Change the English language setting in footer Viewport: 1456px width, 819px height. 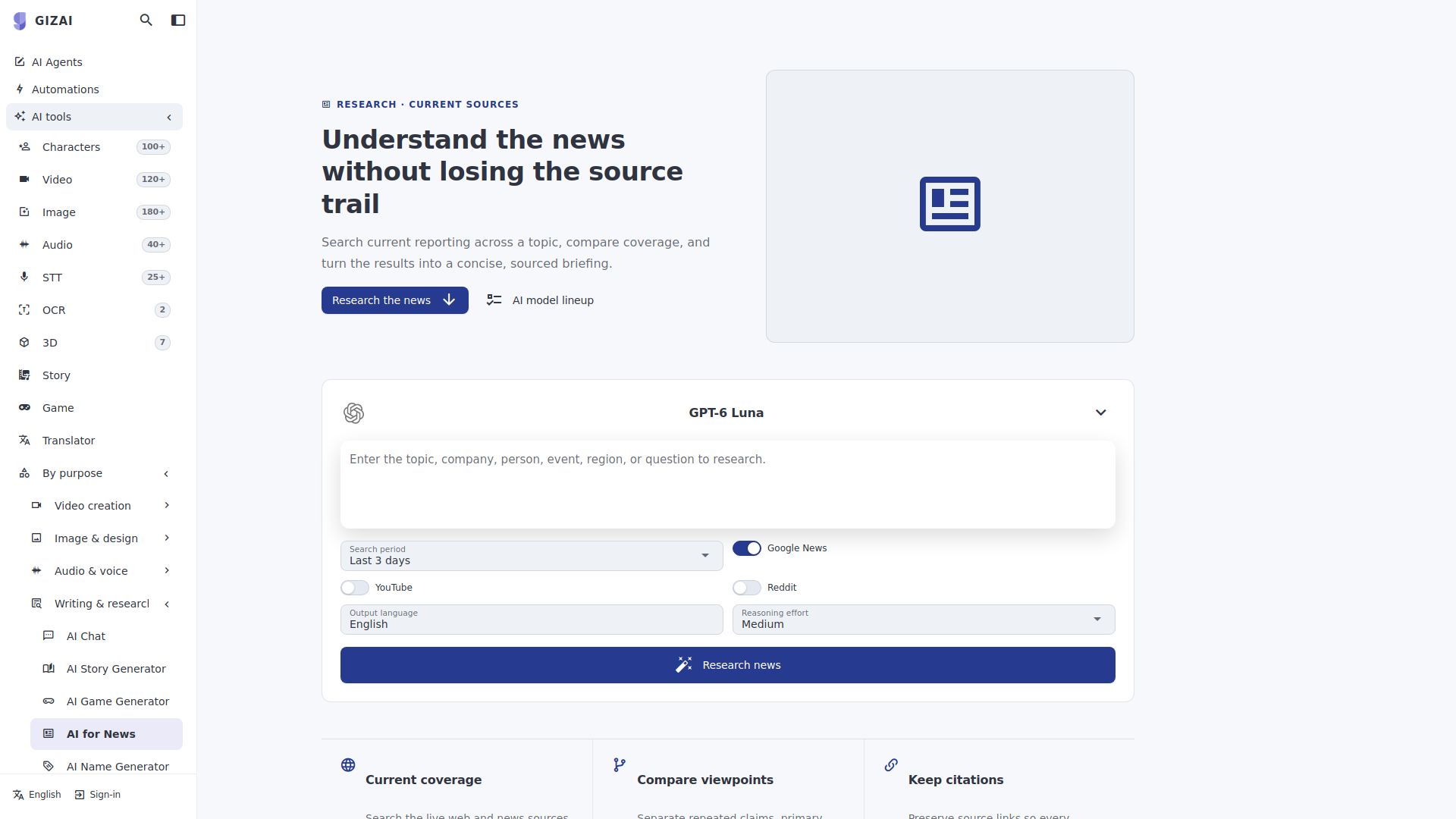coord(37,795)
